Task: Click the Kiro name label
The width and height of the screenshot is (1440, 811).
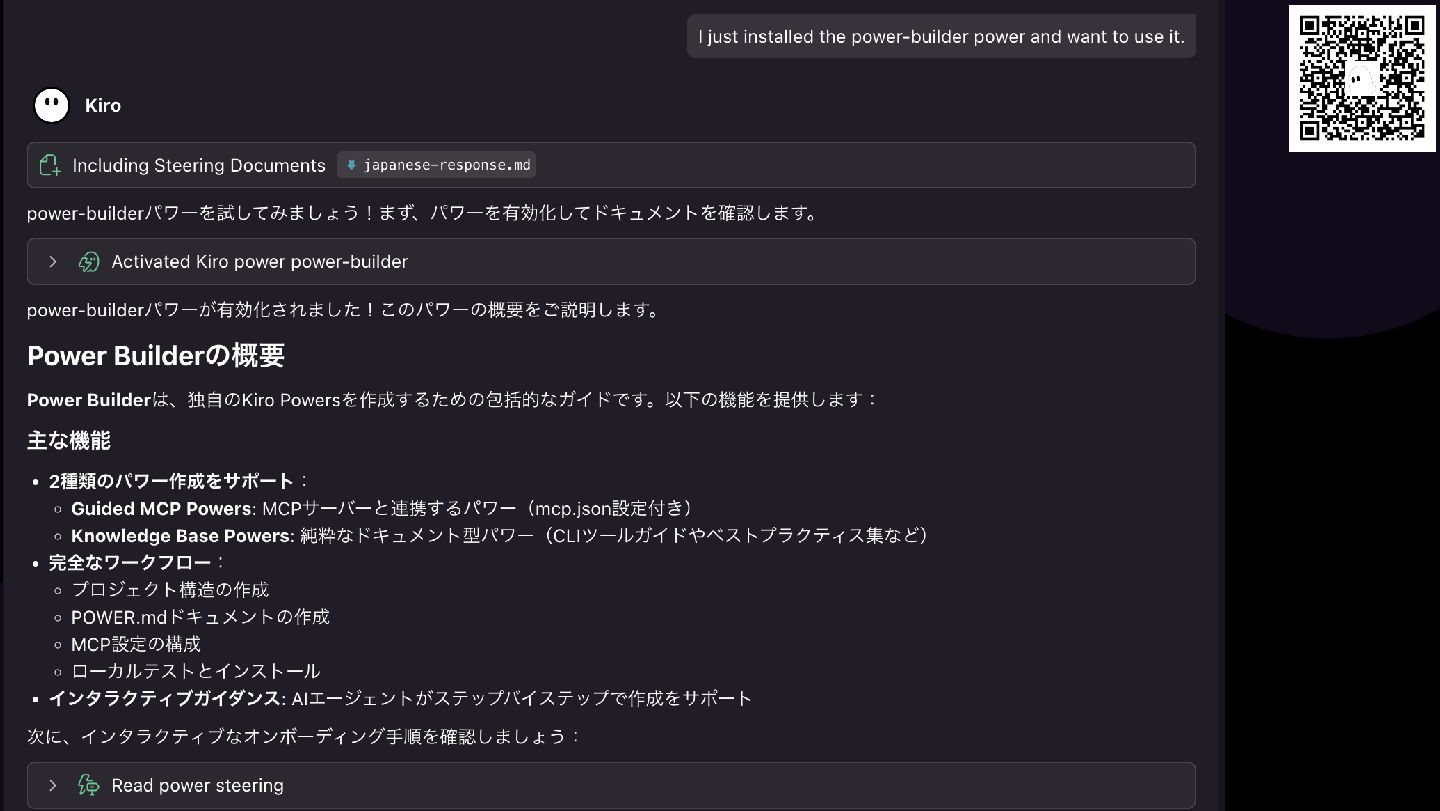Action: pos(103,106)
